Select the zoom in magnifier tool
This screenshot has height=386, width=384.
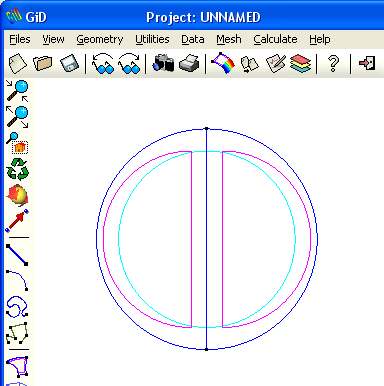17,91
